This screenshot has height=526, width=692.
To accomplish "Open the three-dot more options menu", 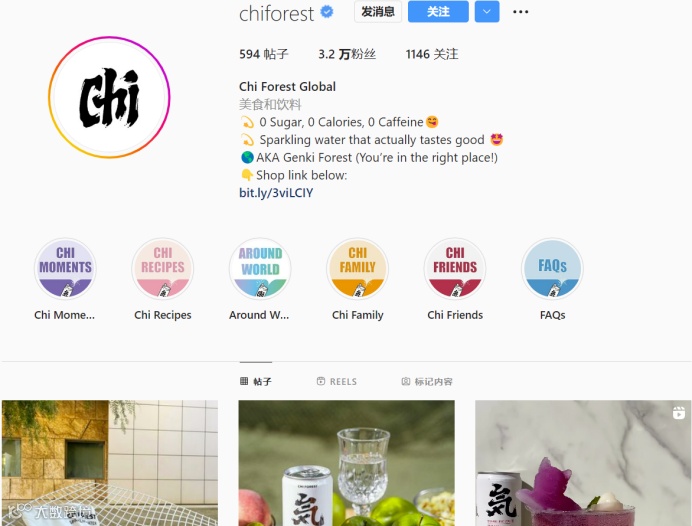I will [x=520, y=12].
